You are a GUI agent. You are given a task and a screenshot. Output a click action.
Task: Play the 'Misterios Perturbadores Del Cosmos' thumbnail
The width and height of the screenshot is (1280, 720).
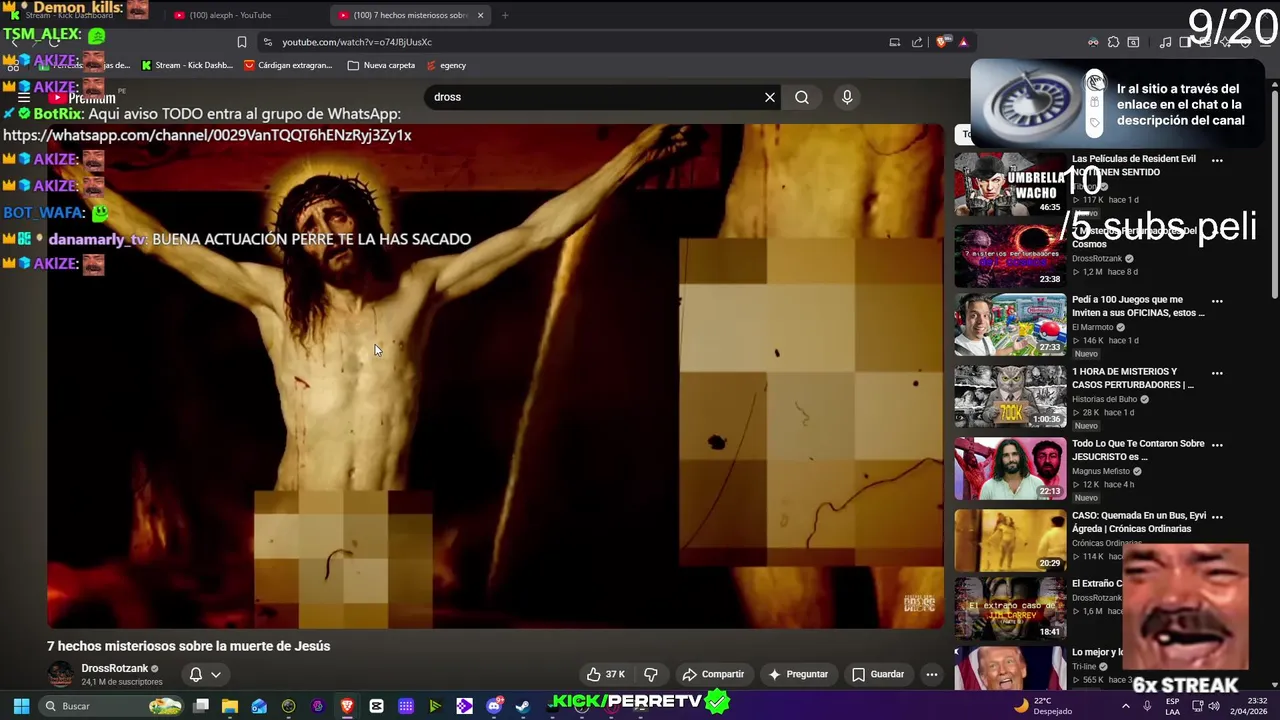tap(1010, 256)
